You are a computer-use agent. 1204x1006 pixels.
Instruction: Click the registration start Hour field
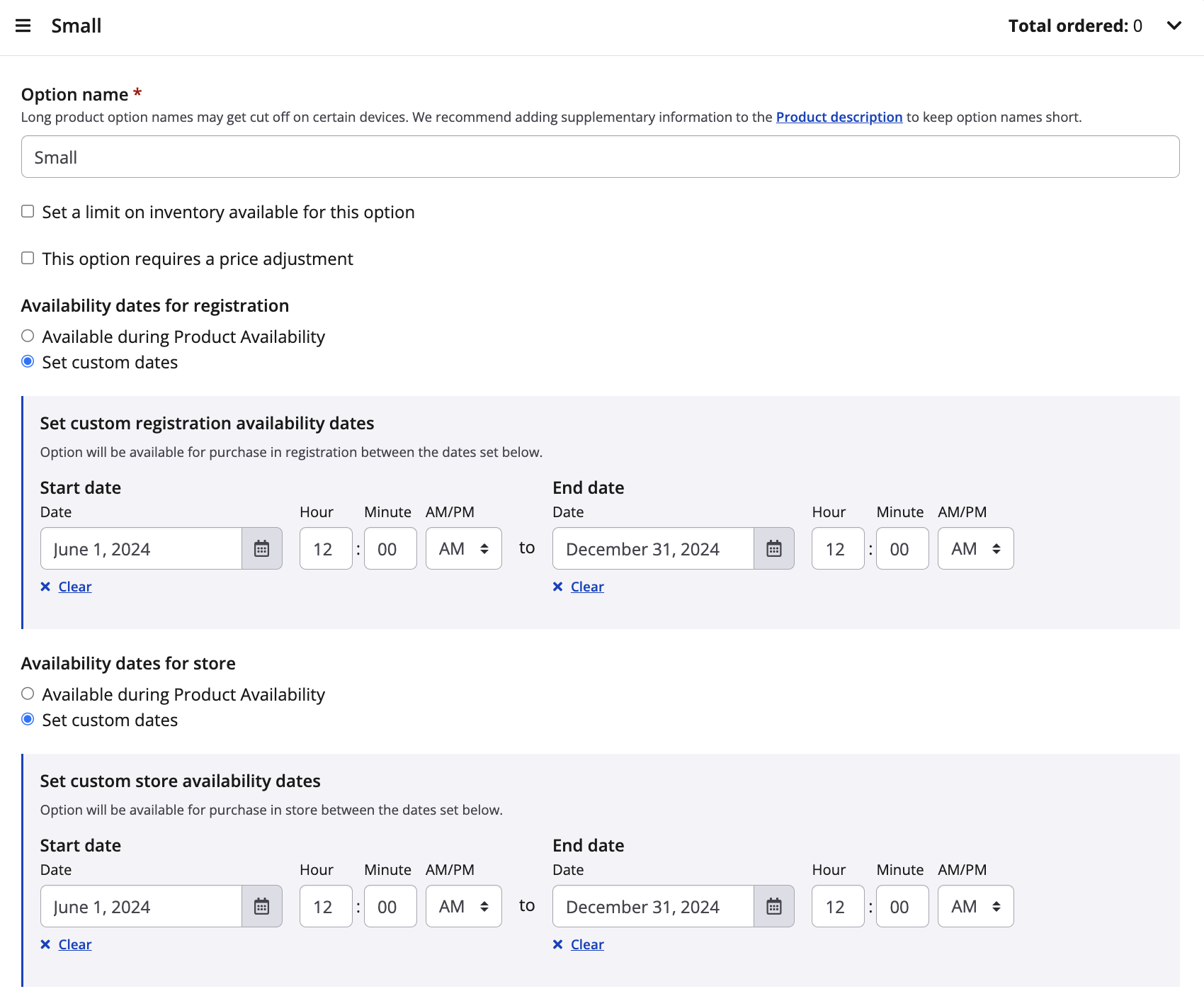(325, 548)
